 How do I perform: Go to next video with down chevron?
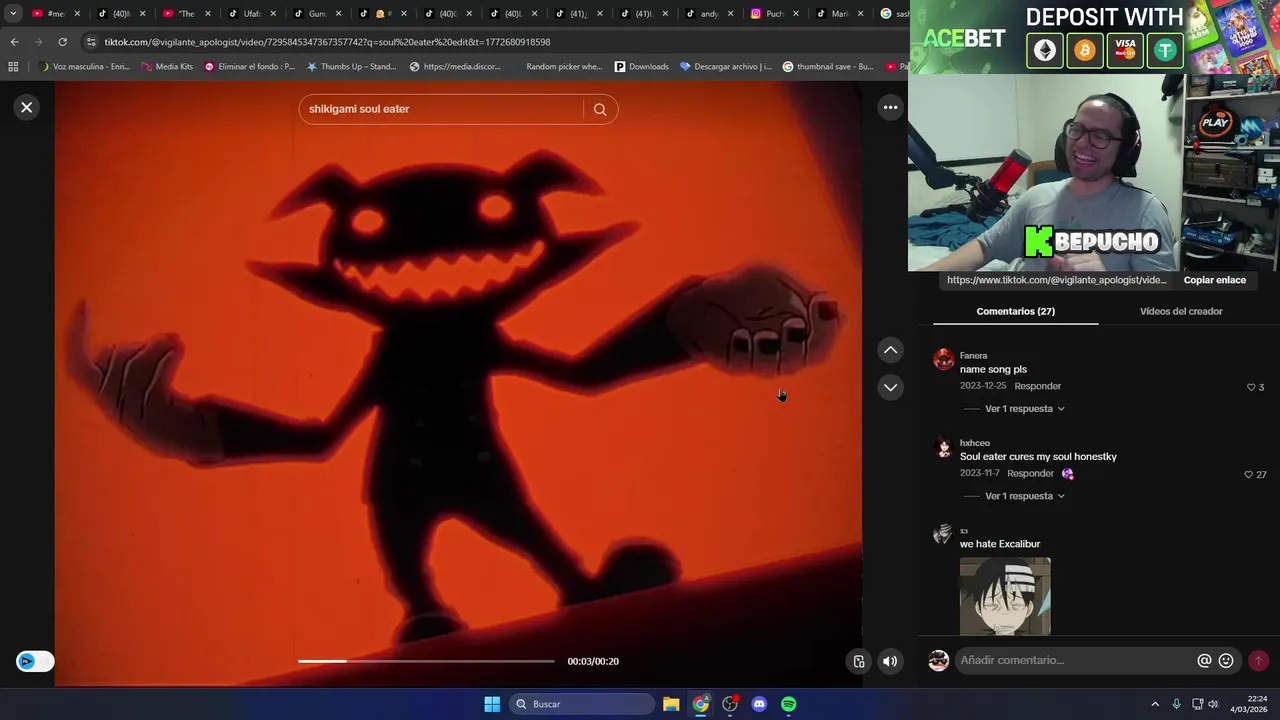[890, 387]
